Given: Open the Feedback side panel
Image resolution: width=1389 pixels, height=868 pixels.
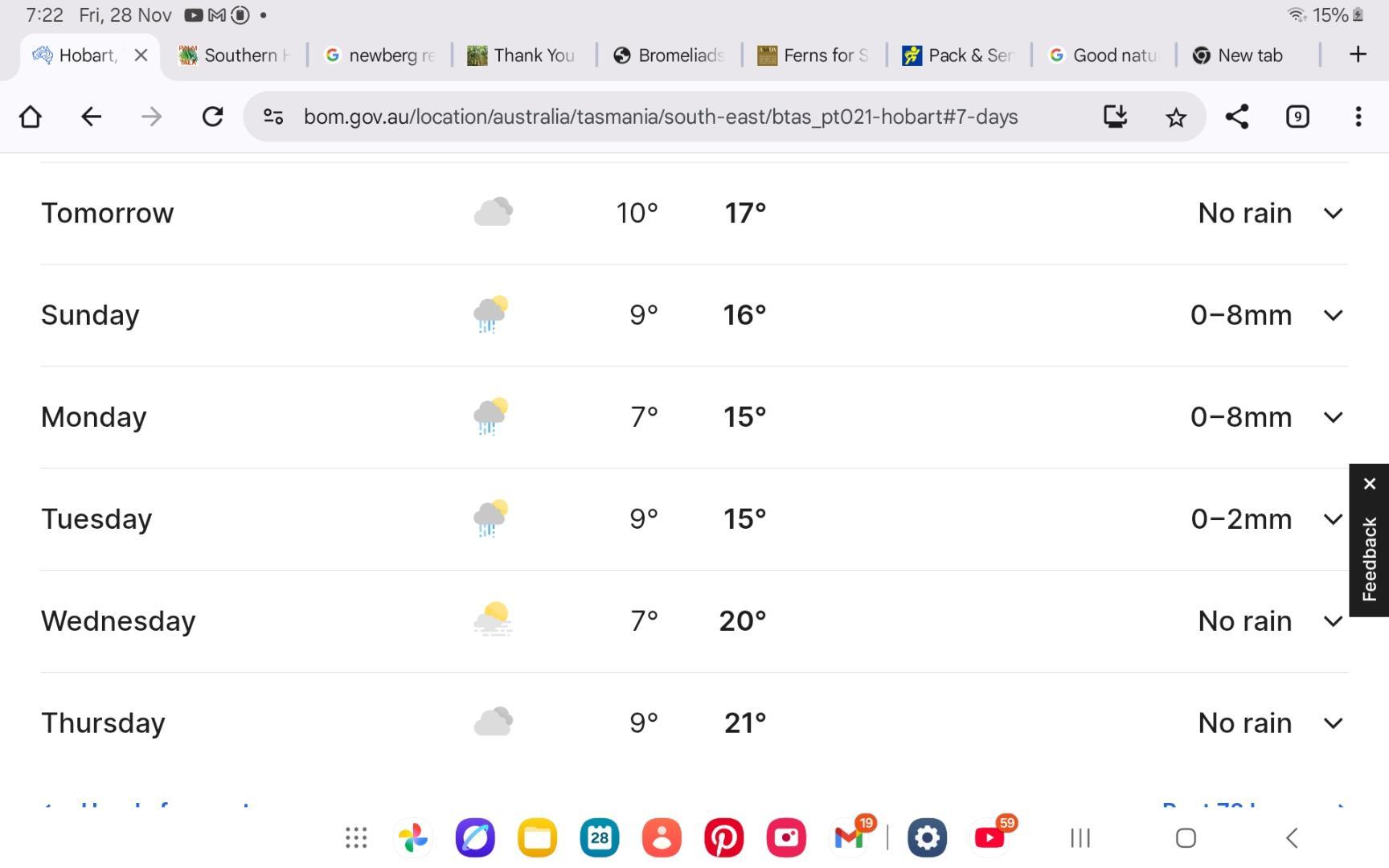Looking at the screenshot, I should click(x=1369, y=559).
